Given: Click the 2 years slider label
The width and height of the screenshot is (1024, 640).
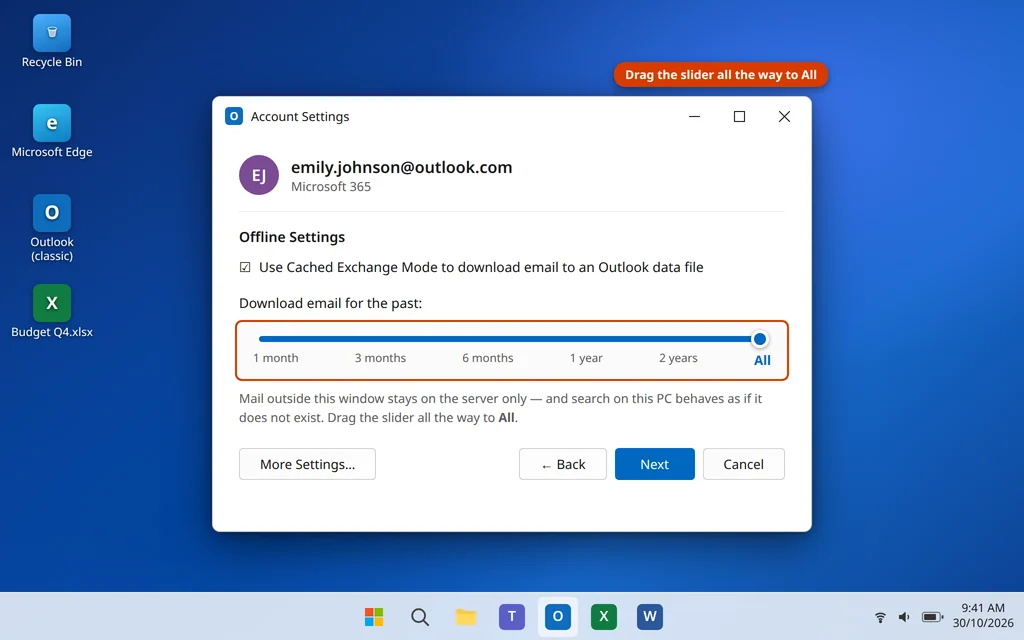Looking at the screenshot, I should 678,358.
